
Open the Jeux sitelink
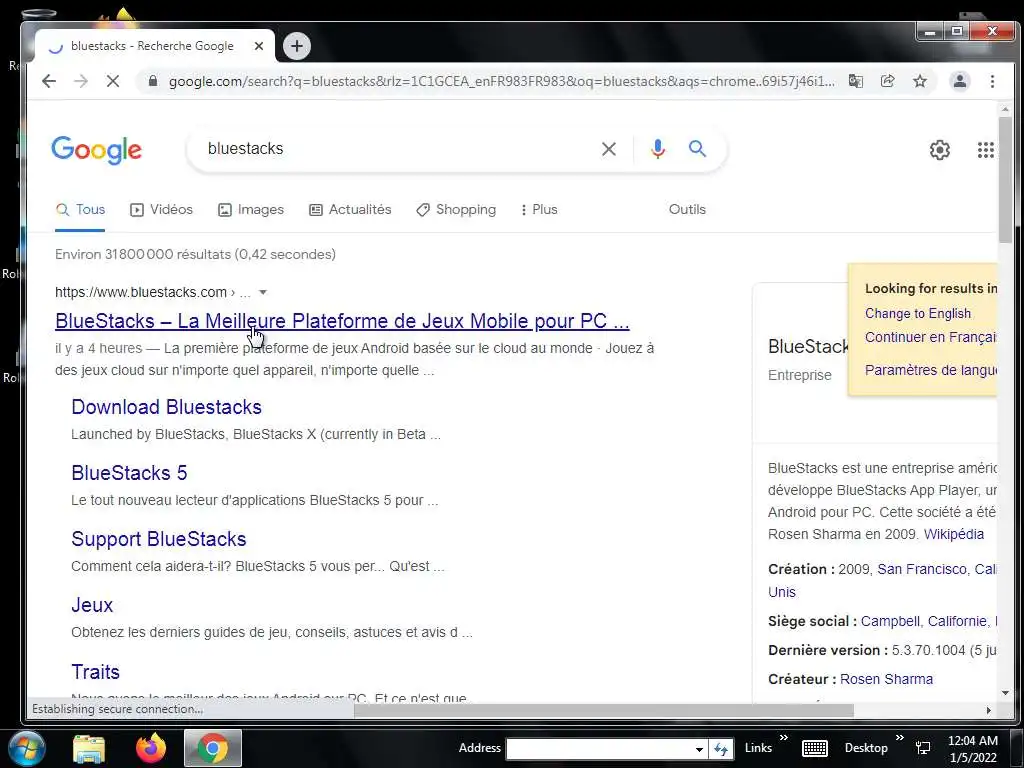[x=92, y=605]
